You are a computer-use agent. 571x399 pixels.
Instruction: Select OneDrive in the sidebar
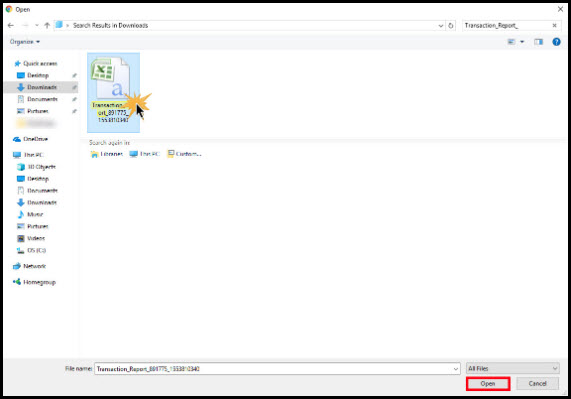[x=31, y=139]
